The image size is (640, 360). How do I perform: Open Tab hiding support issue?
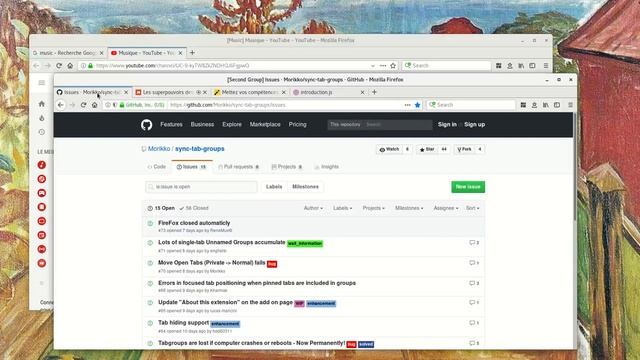(183, 322)
